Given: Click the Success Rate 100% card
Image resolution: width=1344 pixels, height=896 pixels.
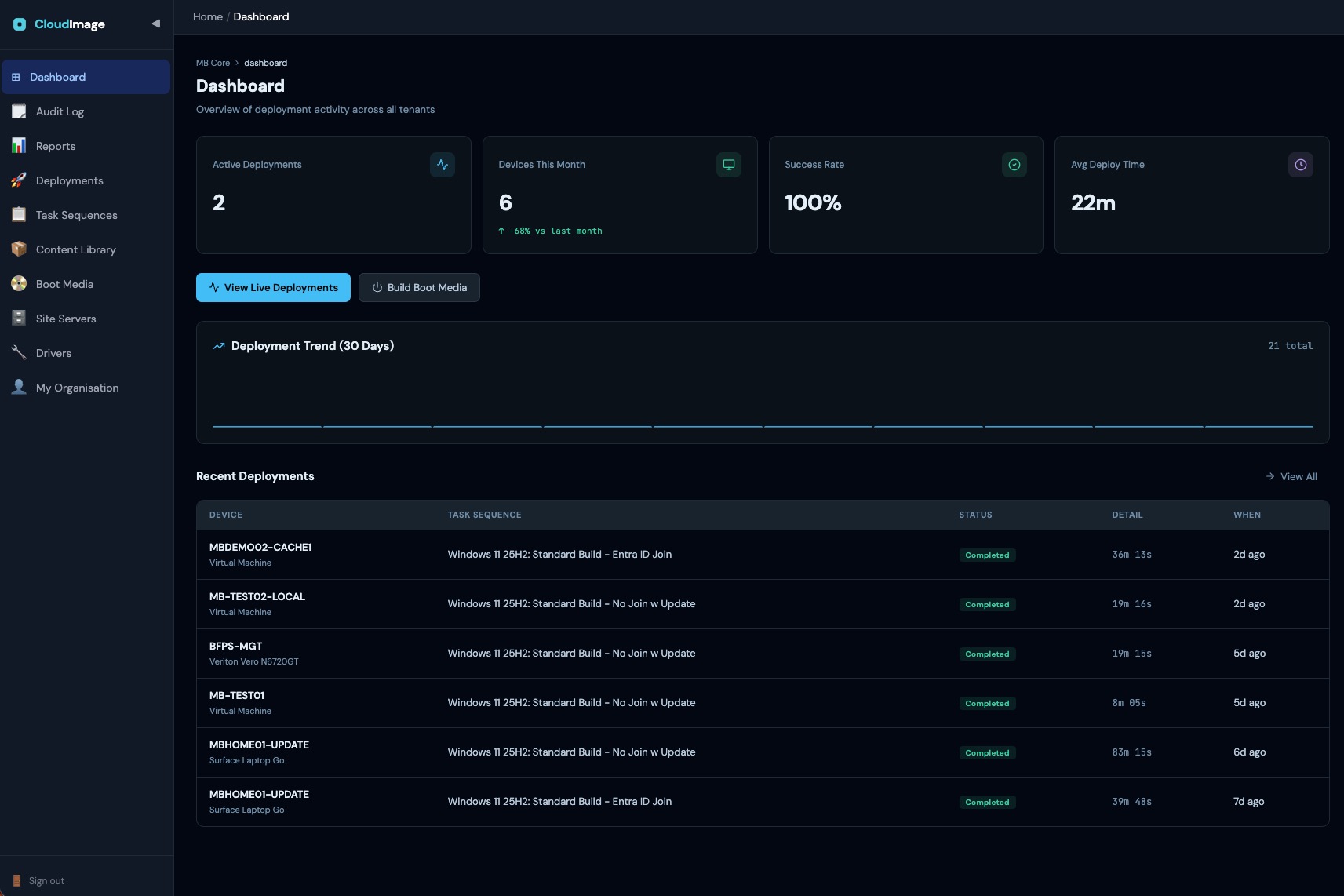Looking at the screenshot, I should point(906,195).
